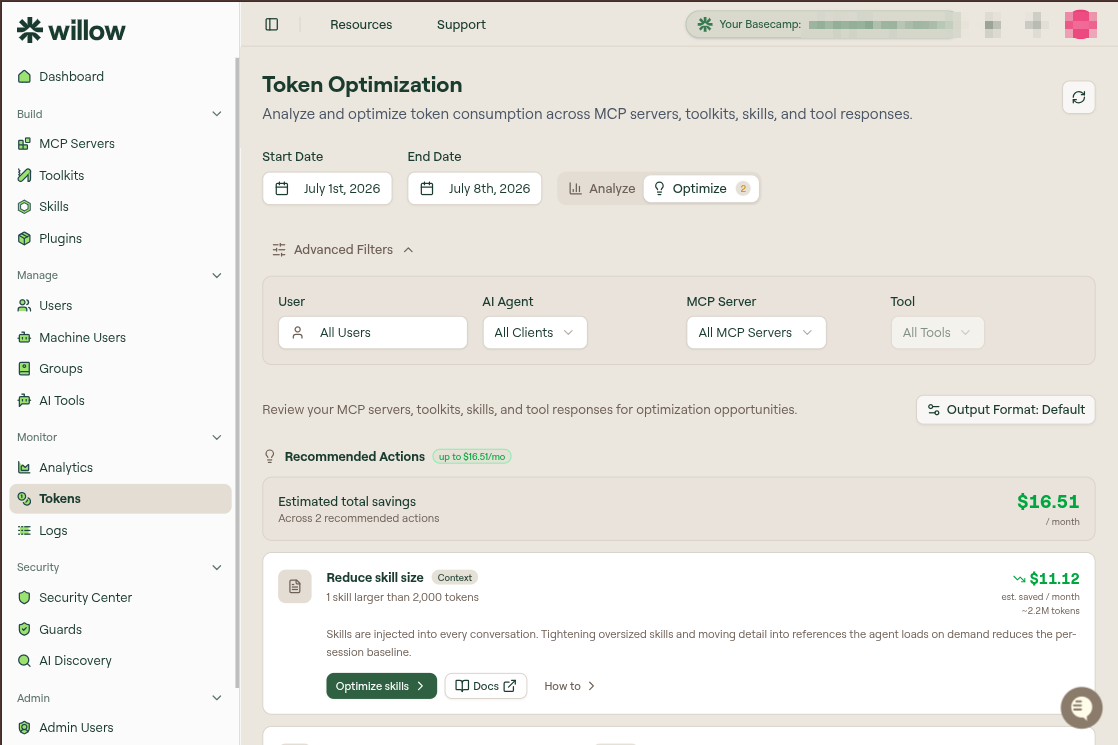The image size is (1118, 745).
Task: Click the Admin Users icon
Action: [x=24, y=727]
